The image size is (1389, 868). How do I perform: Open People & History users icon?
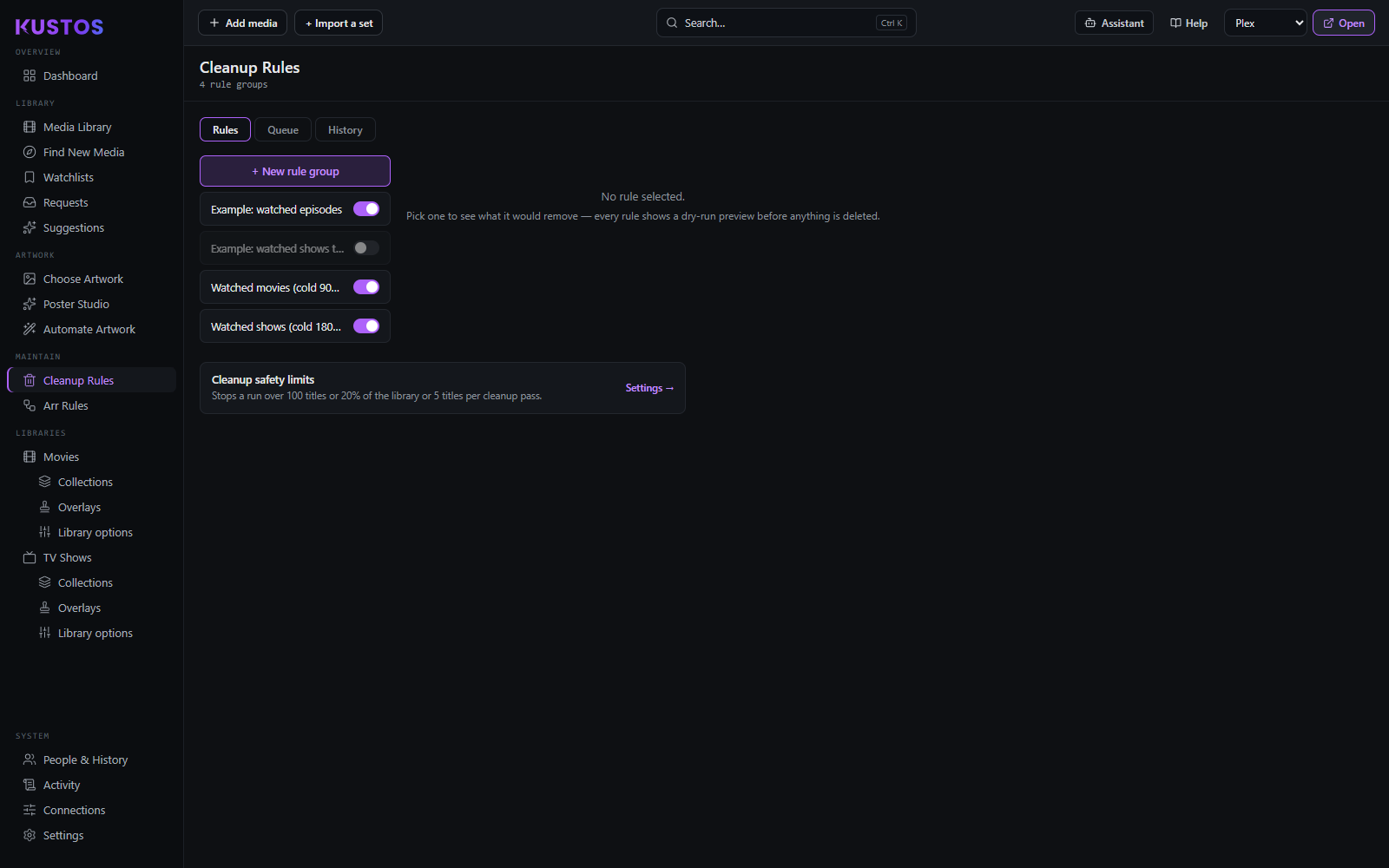pos(30,759)
